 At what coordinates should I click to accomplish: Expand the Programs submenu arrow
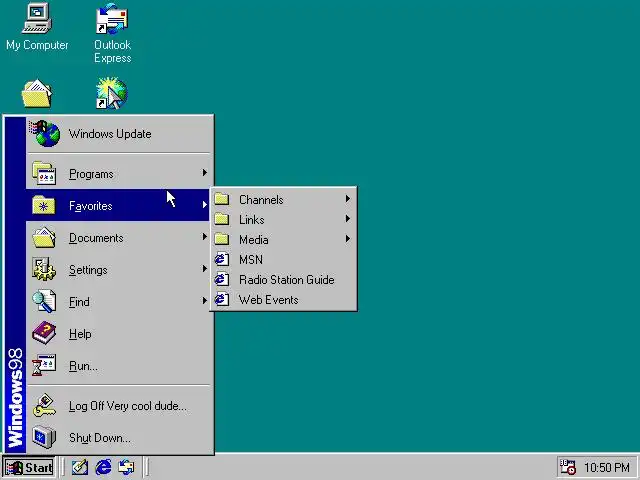coord(204,173)
